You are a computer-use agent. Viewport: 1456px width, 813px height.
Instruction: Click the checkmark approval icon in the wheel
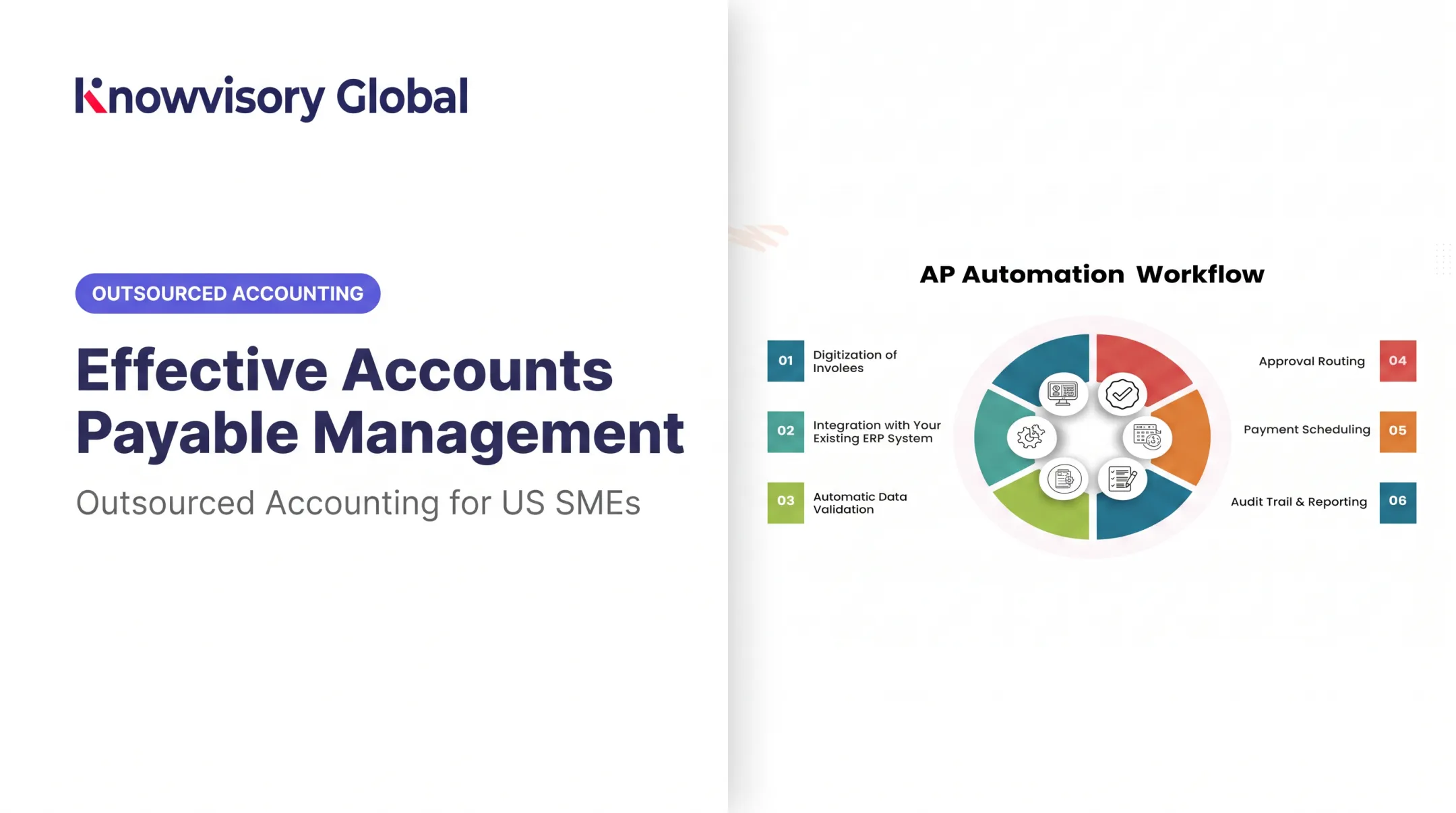tap(1122, 394)
